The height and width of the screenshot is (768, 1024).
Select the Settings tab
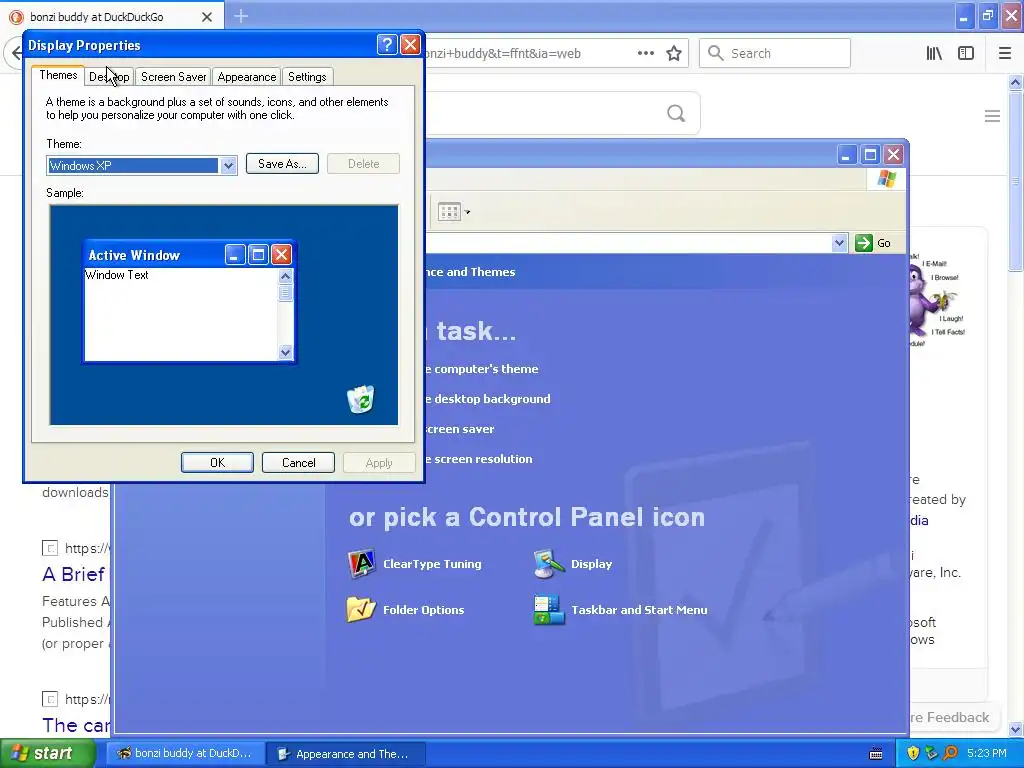coord(307,77)
